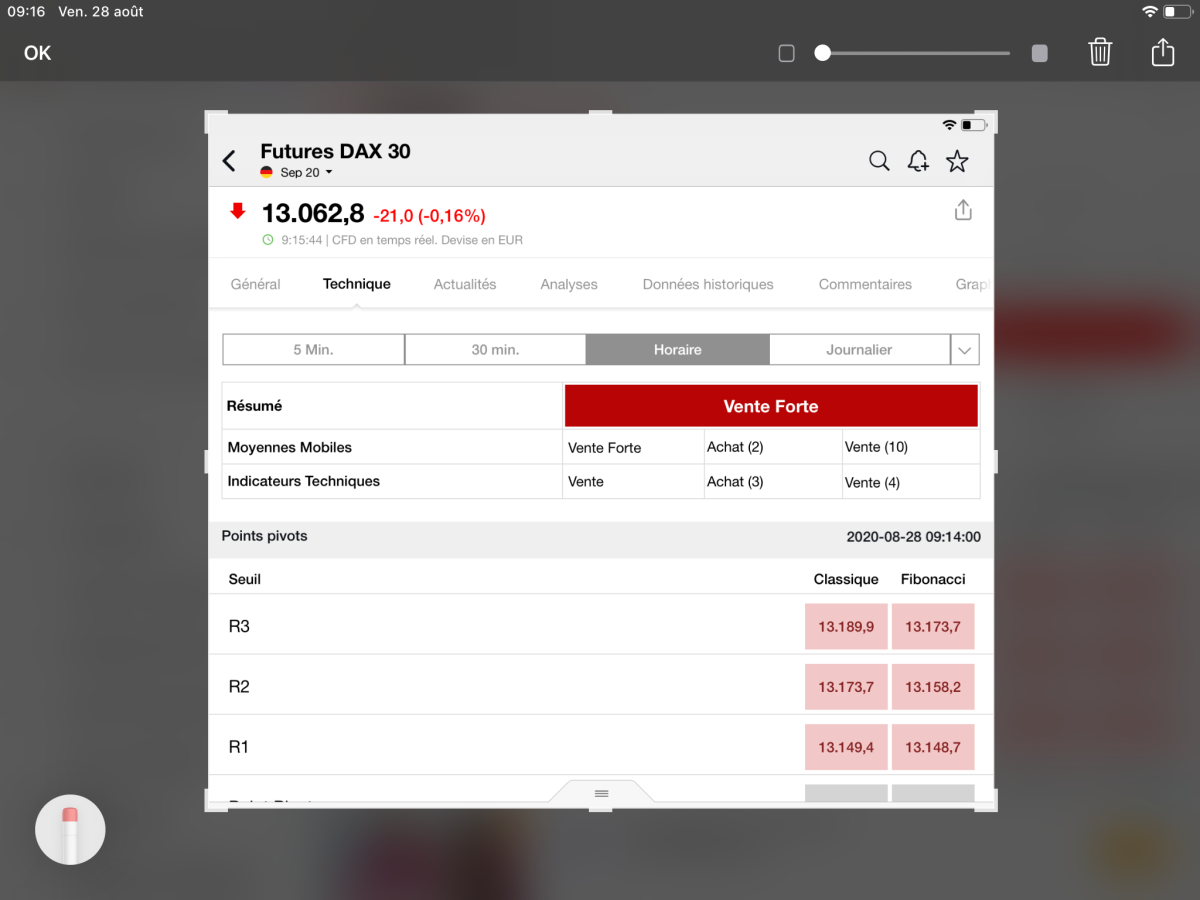Share the quote via upload icon
1200x900 pixels.
tap(963, 210)
